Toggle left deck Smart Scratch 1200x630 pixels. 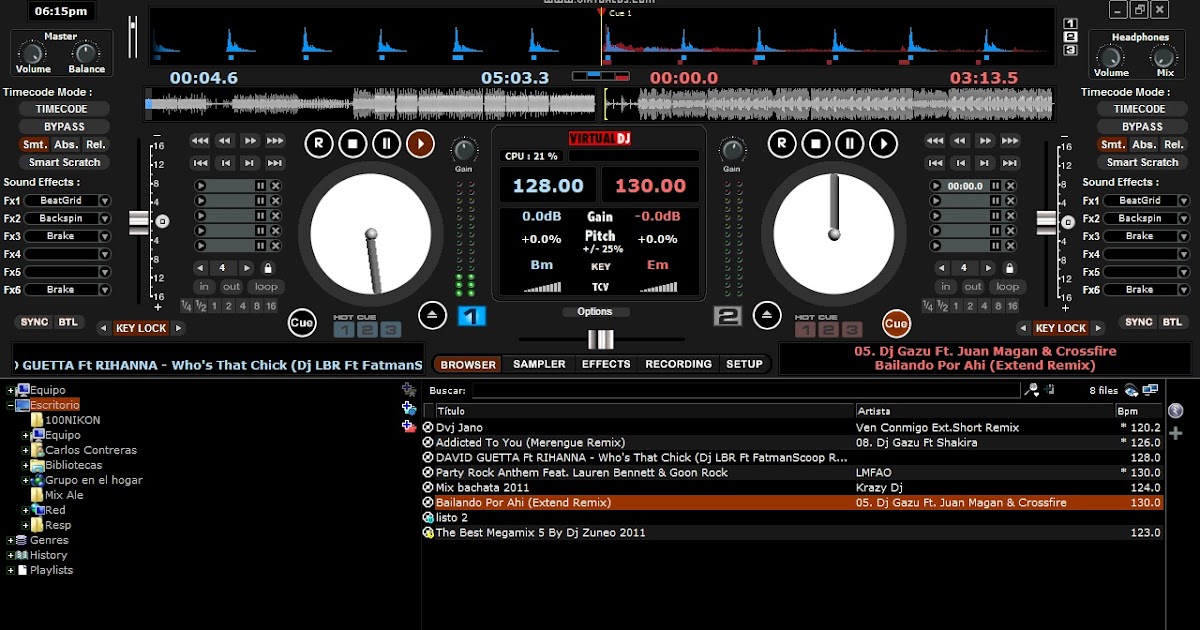click(x=65, y=162)
